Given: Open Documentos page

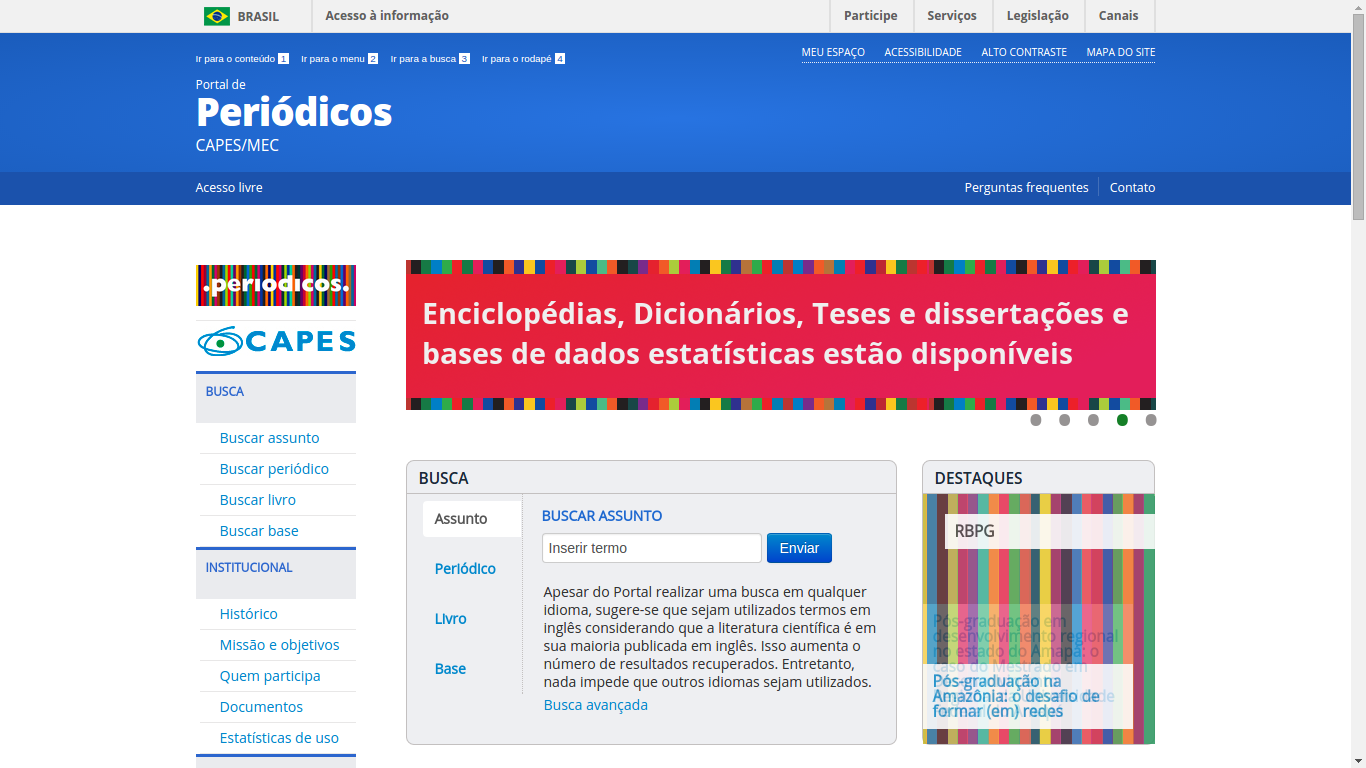Looking at the screenshot, I should click(x=261, y=707).
